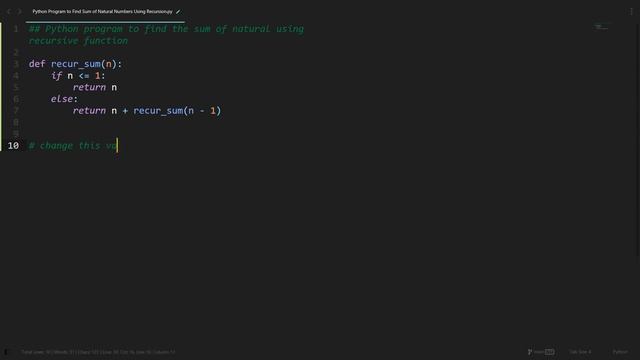Open the Tab Size setting in status bar

(x=580, y=352)
